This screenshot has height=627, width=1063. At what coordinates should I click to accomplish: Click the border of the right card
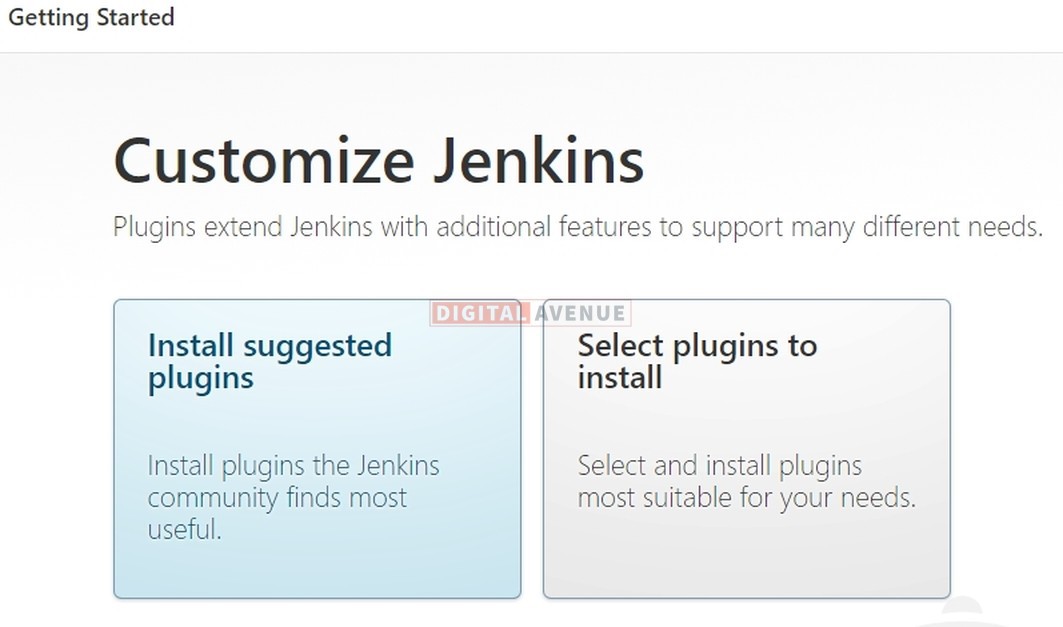pyautogui.click(x=951, y=450)
